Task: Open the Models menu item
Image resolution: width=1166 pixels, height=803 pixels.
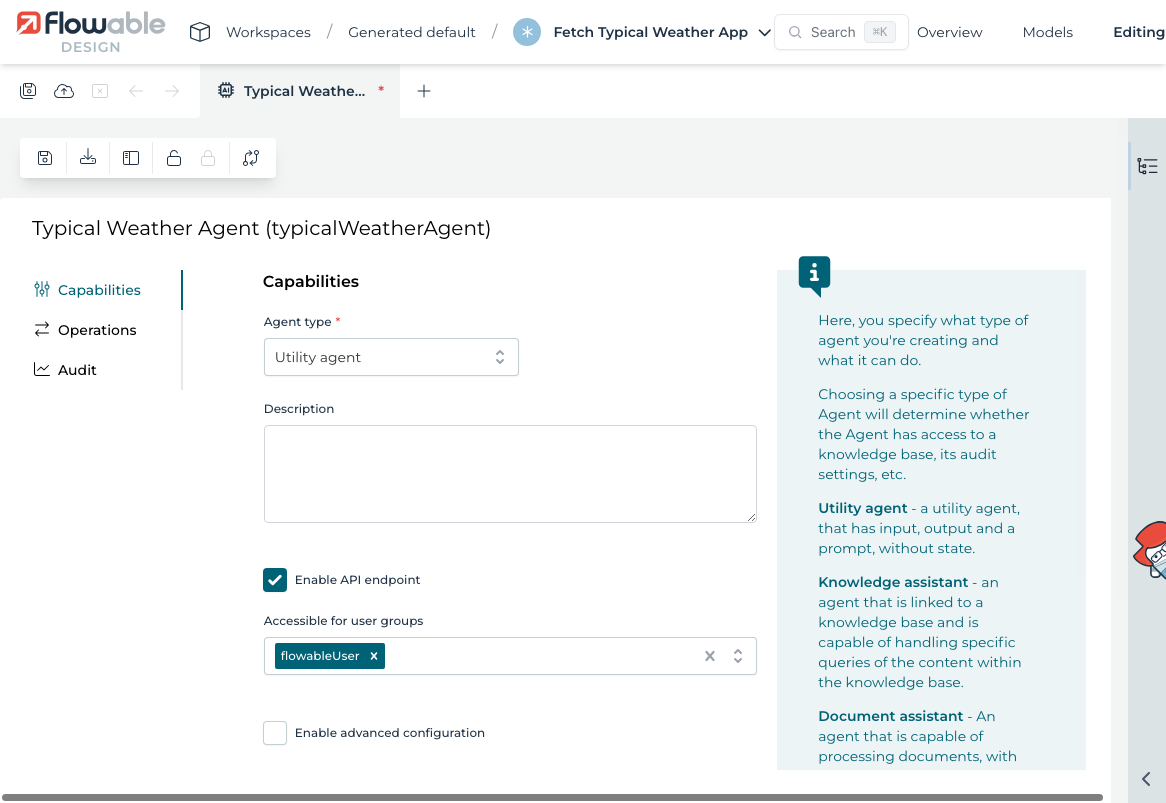Action: (x=1047, y=31)
